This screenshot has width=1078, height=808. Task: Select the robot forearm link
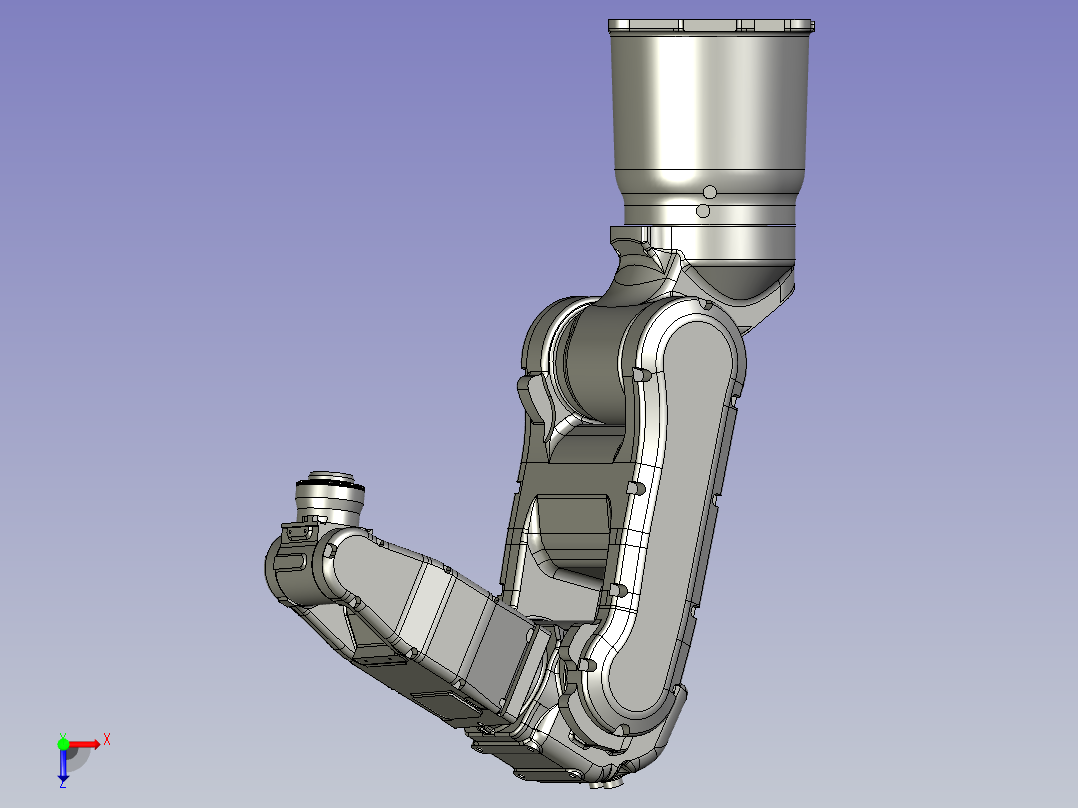426,619
